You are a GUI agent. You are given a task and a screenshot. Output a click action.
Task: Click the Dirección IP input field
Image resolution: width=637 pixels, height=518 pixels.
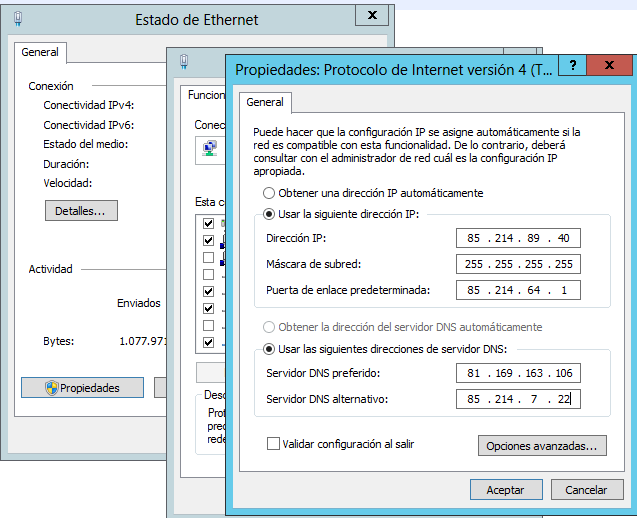point(518,238)
